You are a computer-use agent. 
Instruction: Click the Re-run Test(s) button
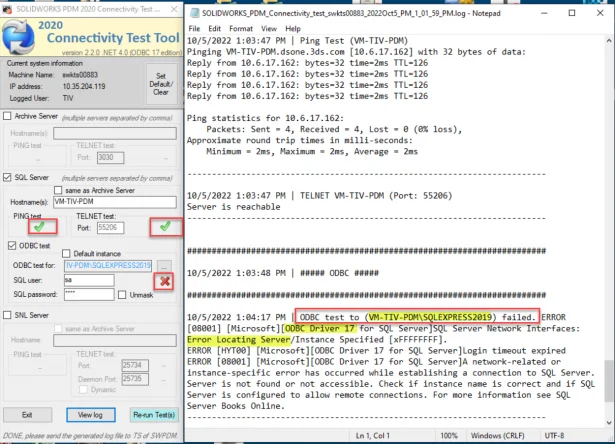pyautogui.click(x=152, y=414)
